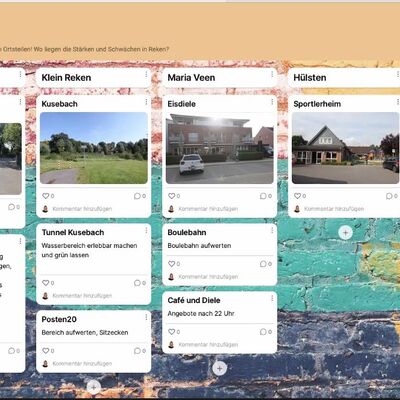Open the Kusebach meadow photo
Viewport: 400px width, 400px height.
(94, 148)
